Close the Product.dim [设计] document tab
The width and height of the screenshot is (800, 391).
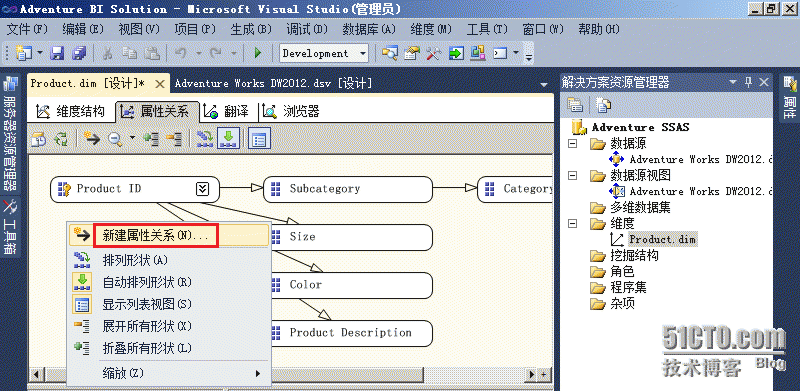coord(160,84)
